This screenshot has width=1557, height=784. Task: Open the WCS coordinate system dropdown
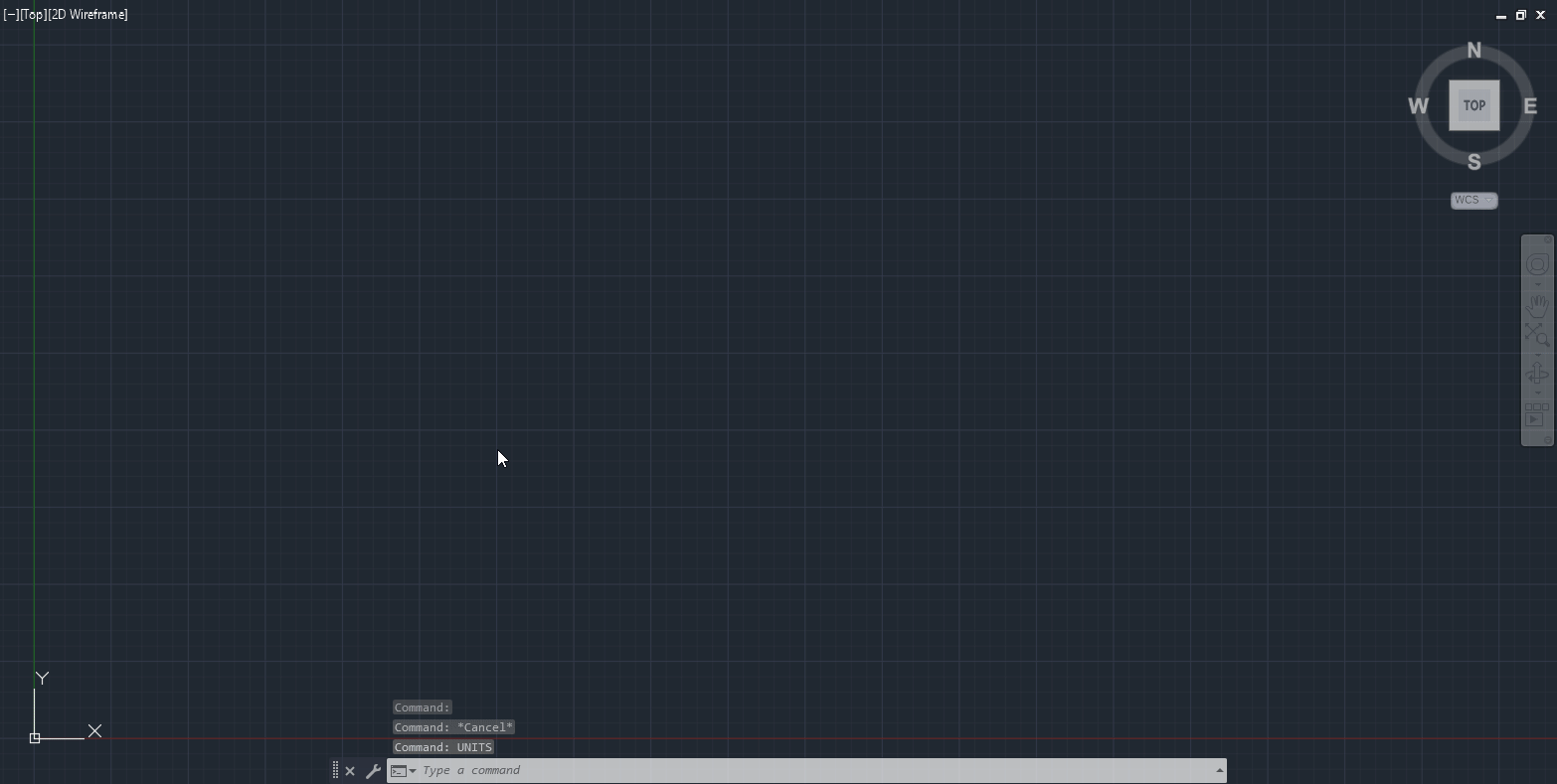(1473, 200)
